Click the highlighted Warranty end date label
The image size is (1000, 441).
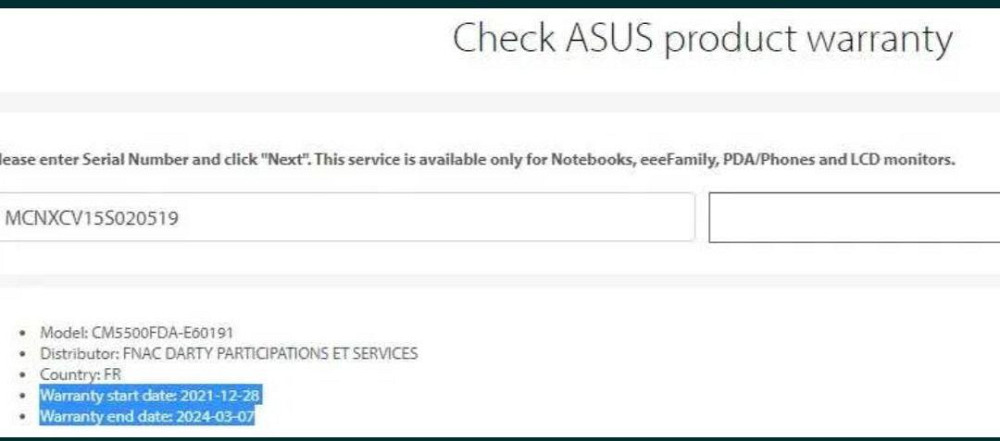(x=102, y=416)
